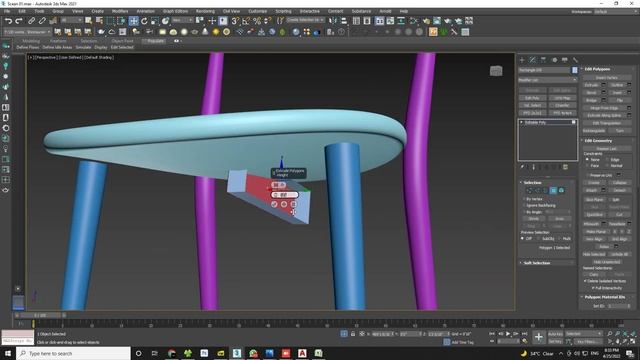
Task: Select the Edge constraint radio button
Action: point(607,160)
